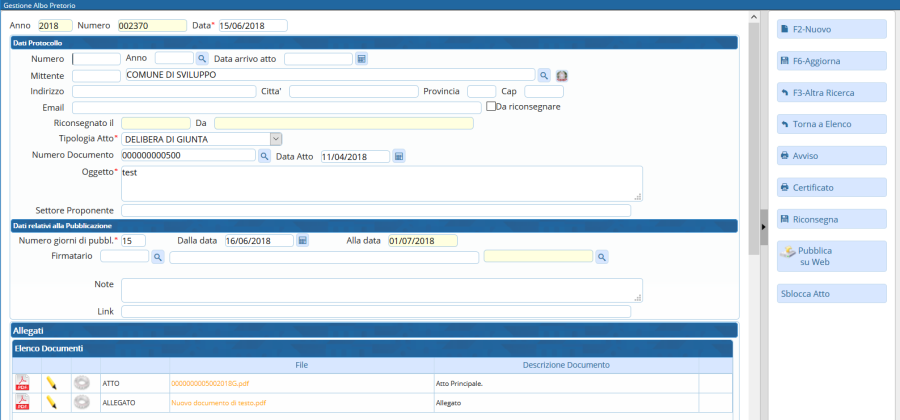The height and width of the screenshot is (420, 900).
Task: Expand the Tipologia Atto dropdown
Action: (276, 139)
